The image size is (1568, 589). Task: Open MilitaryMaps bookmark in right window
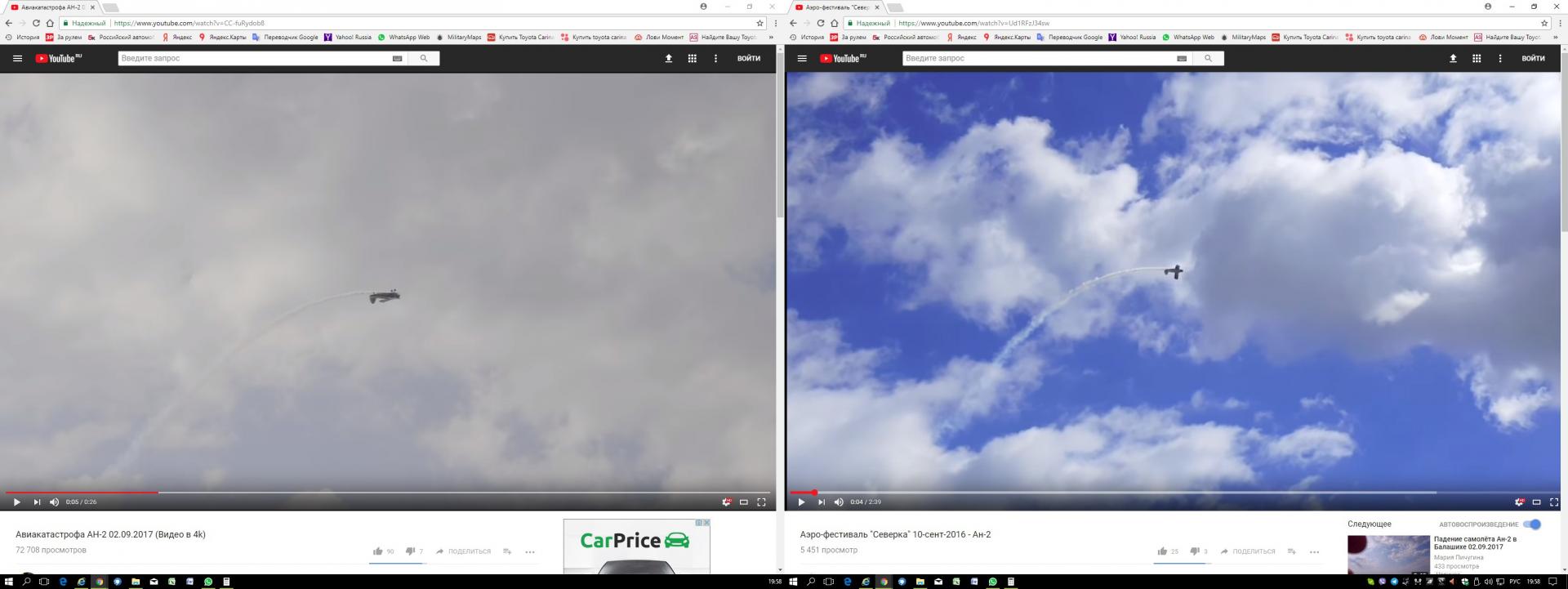click(x=1243, y=38)
